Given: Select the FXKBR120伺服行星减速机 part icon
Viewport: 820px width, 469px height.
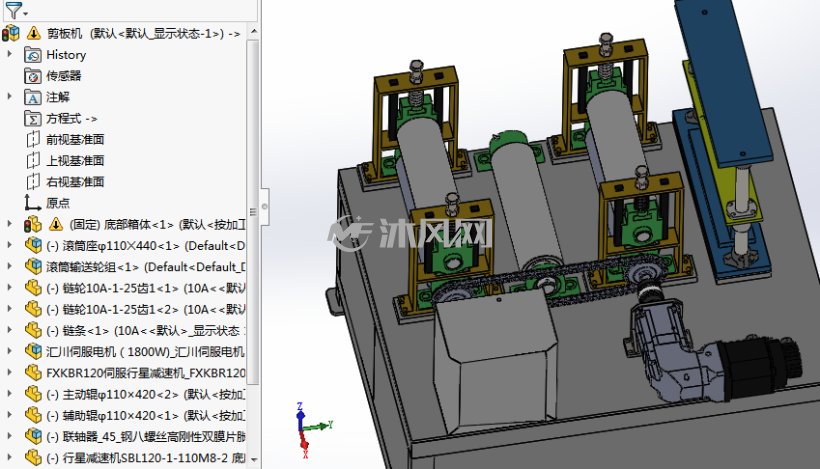Looking at the screenshot, I should 33,373.
